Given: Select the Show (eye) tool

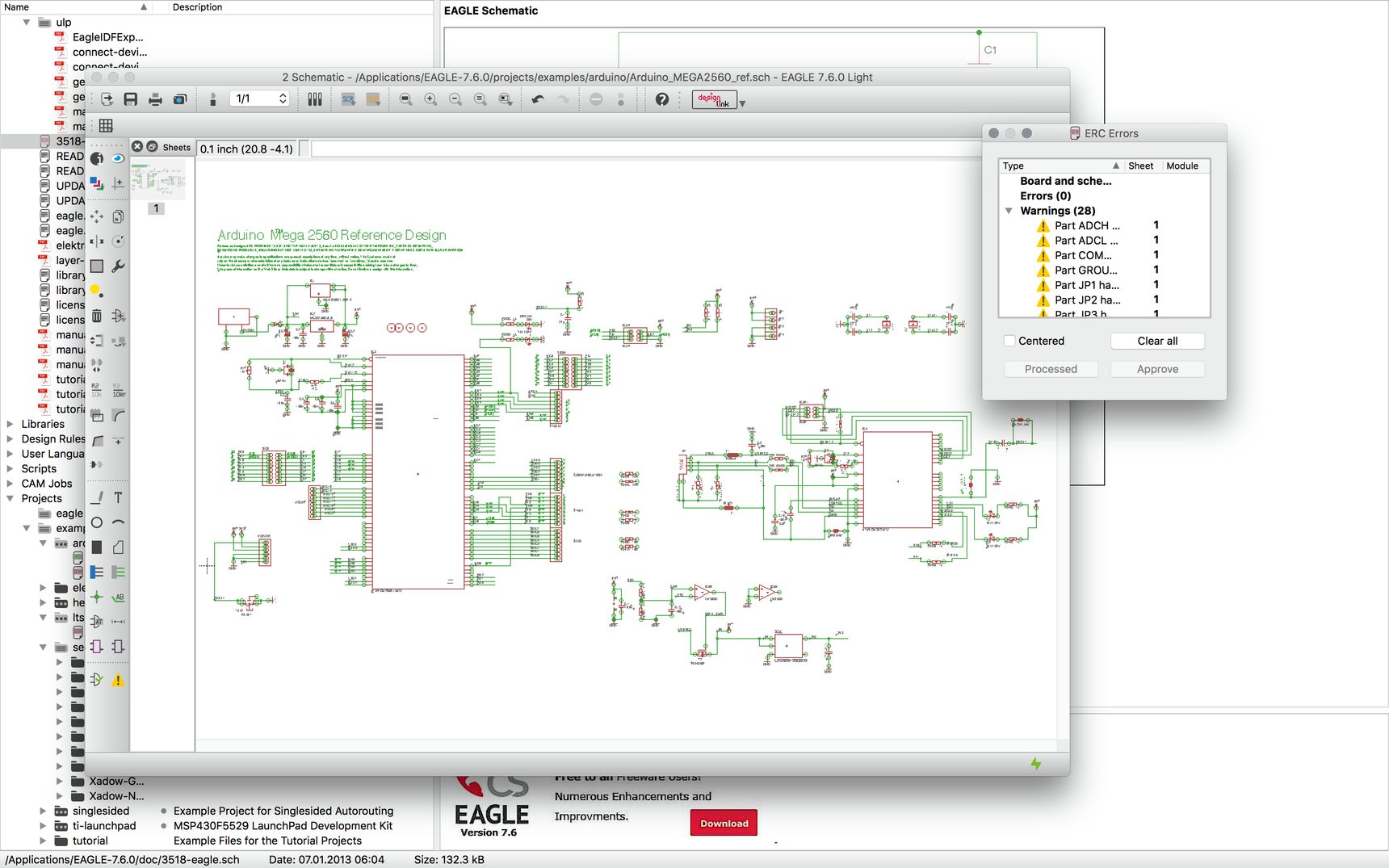Looking at the screenshot, I should (x=118, y=158).
